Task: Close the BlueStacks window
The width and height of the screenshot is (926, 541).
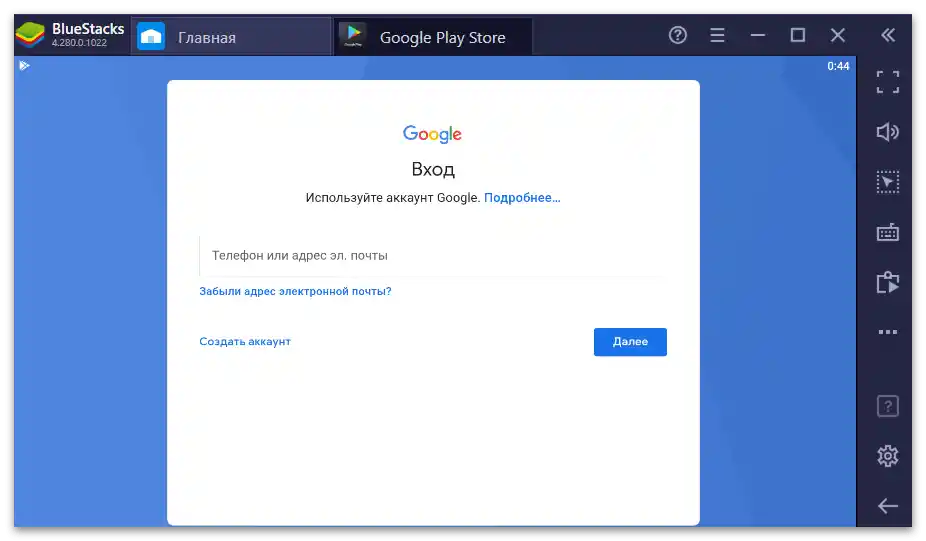Action: point(837,35)
